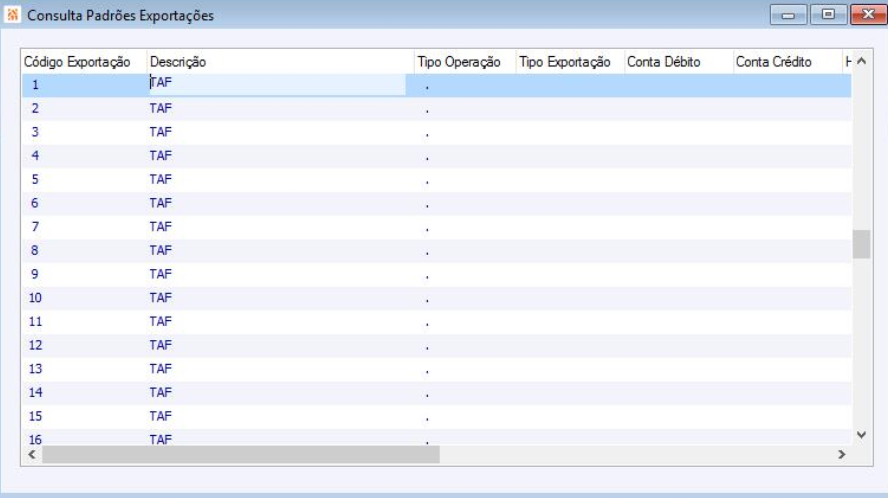Close the Consulta Padrões Exportações window

pos(868,15)
